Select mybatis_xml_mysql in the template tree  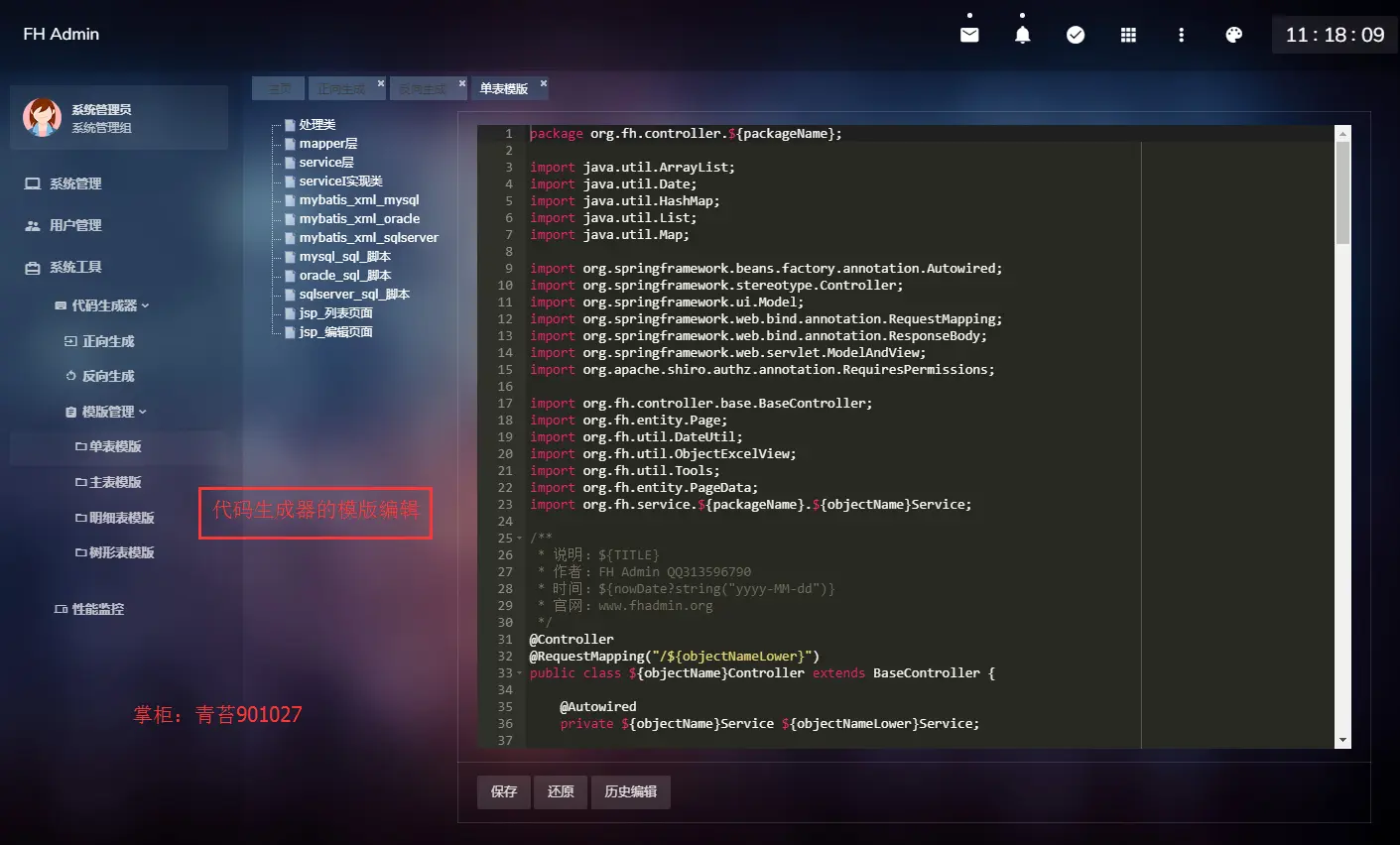(359, 199)
